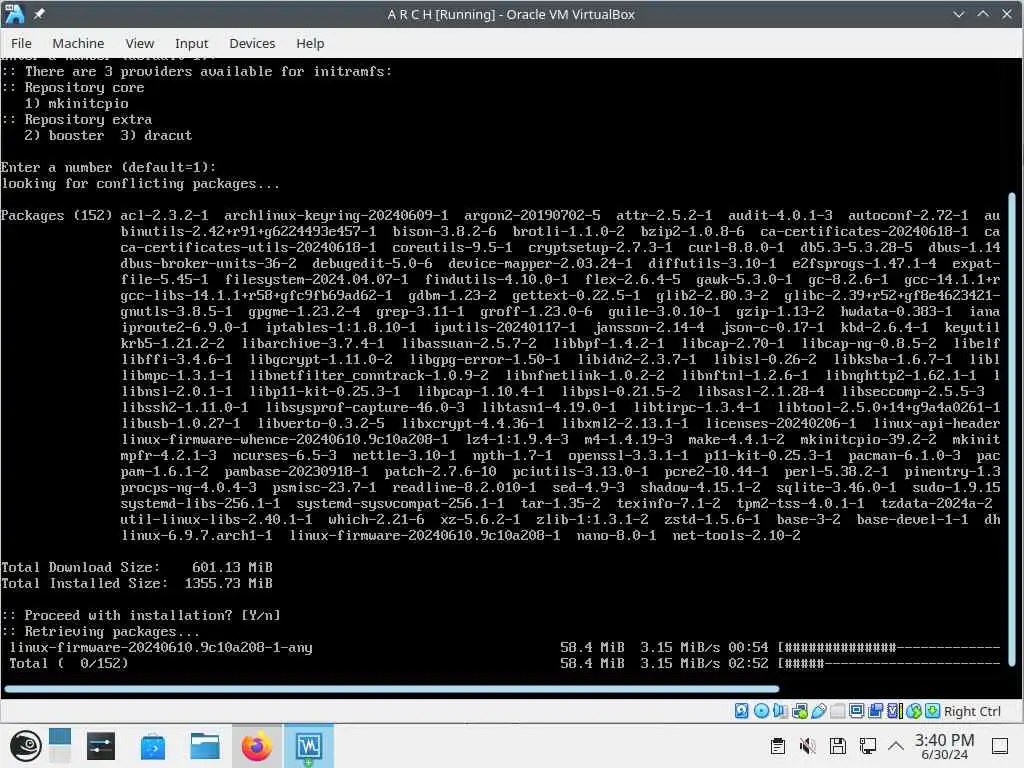Click 'nano-8.0-1' package name
This screenshot has height=768, width=1024.
[x=616, y=536]
